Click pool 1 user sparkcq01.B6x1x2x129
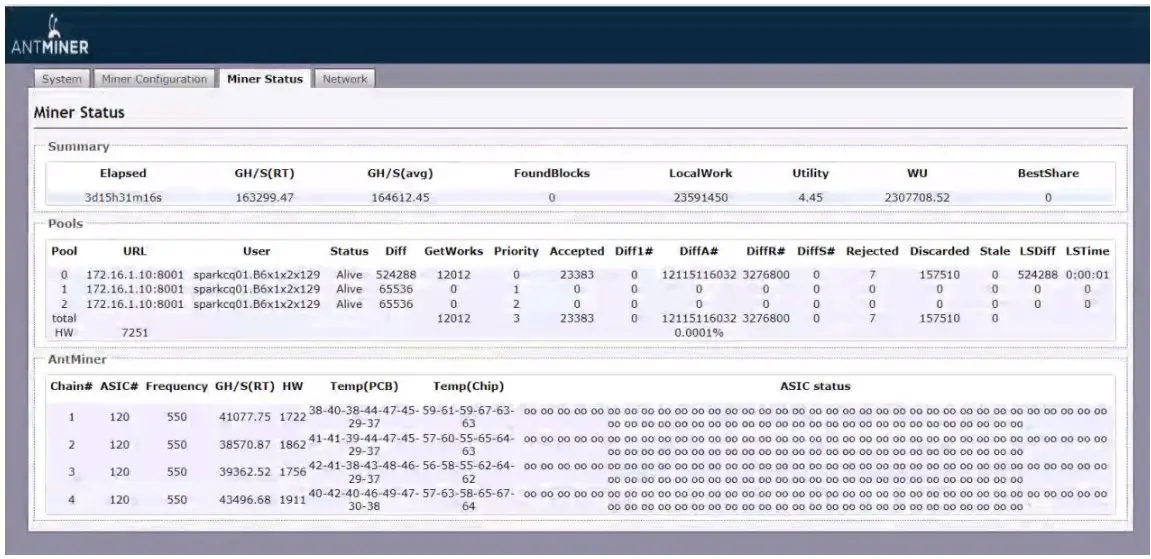 pyautogui.click(x=257, y=289)
